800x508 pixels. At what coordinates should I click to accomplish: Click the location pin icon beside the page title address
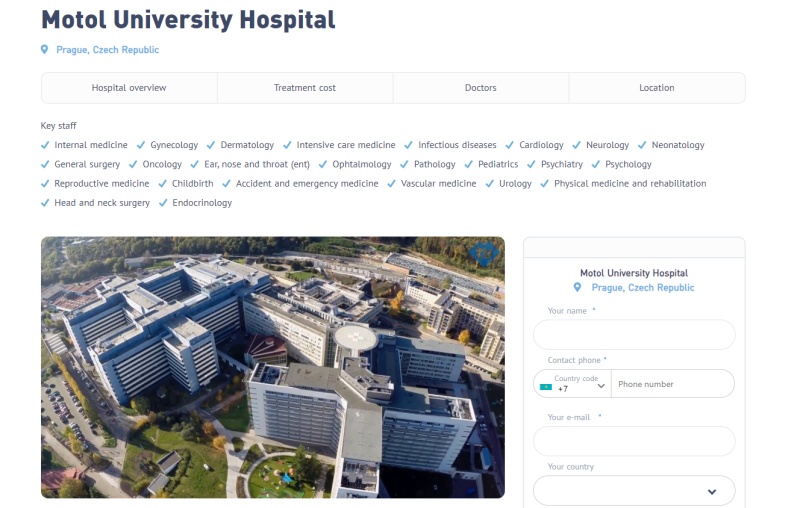pos(44,49)
